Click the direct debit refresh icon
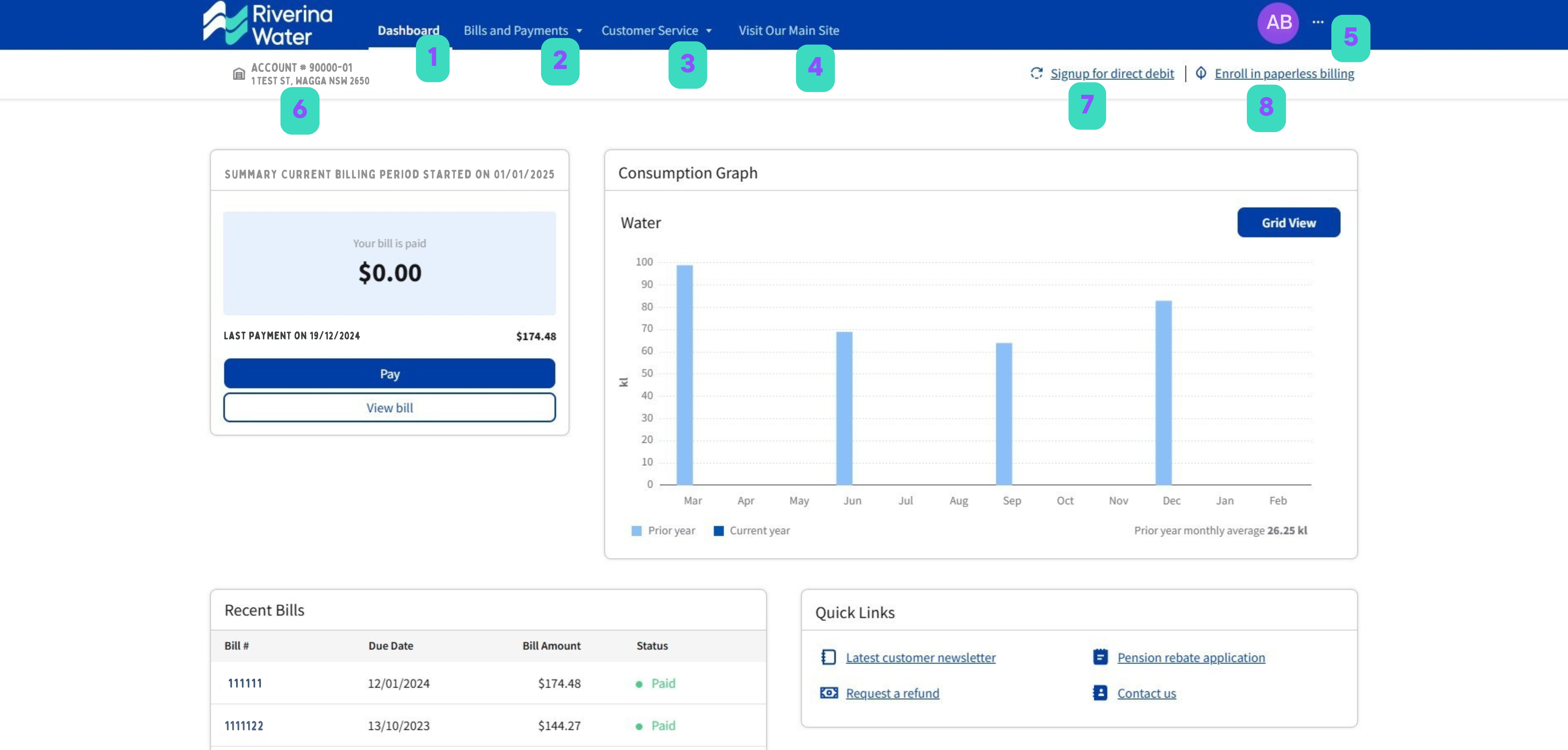 (x=1036, y=73)
